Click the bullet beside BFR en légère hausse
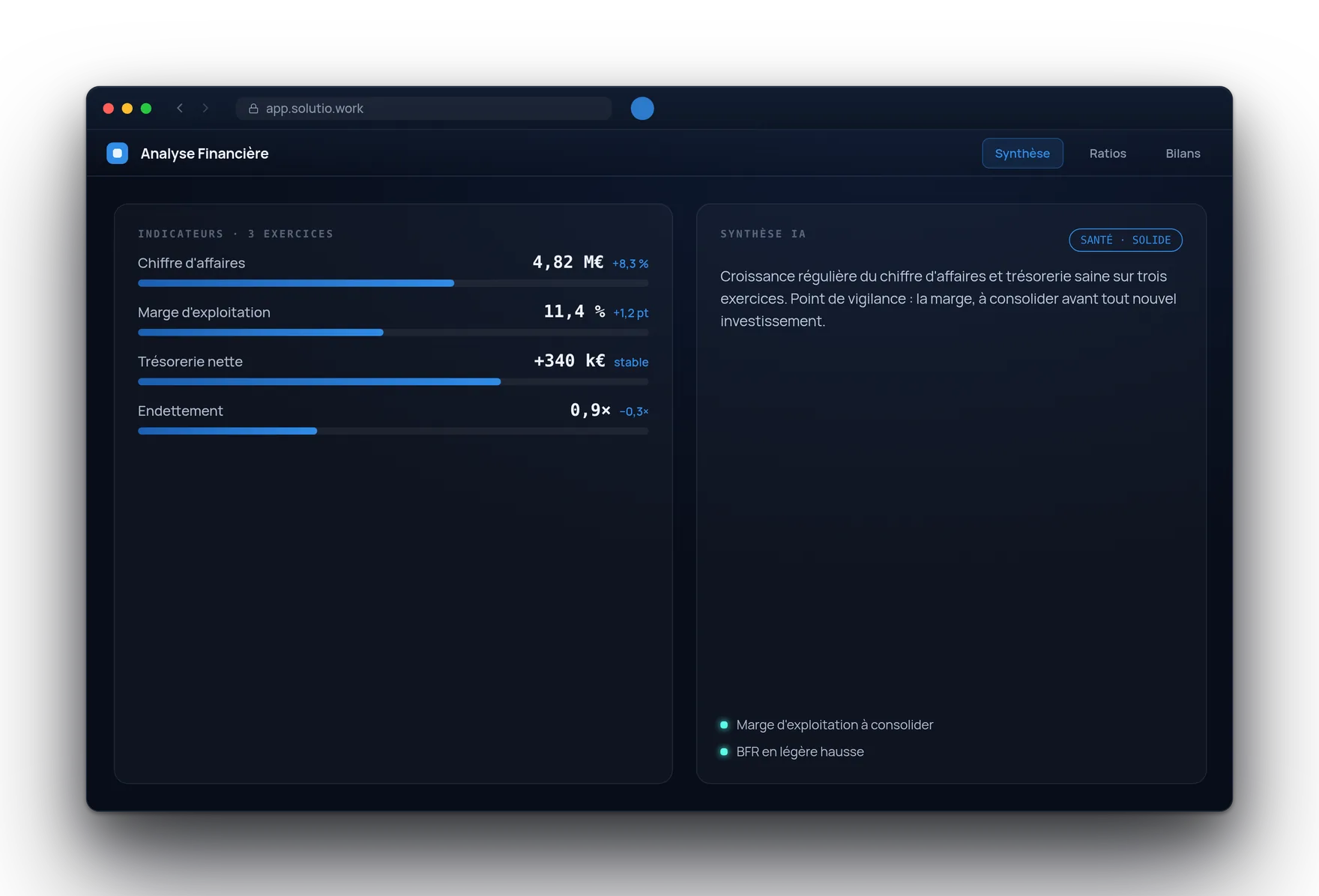The height and width of the screenshot is (896, 1319). [724, 751]
